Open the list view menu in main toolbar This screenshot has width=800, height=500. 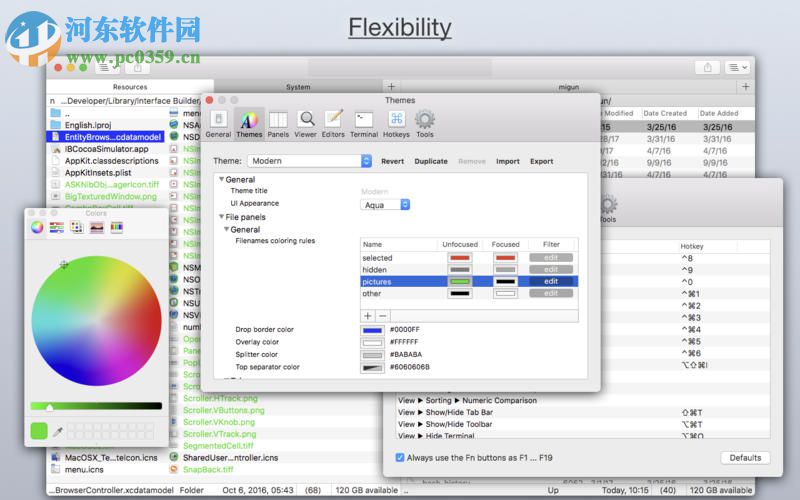coord(737,67)
